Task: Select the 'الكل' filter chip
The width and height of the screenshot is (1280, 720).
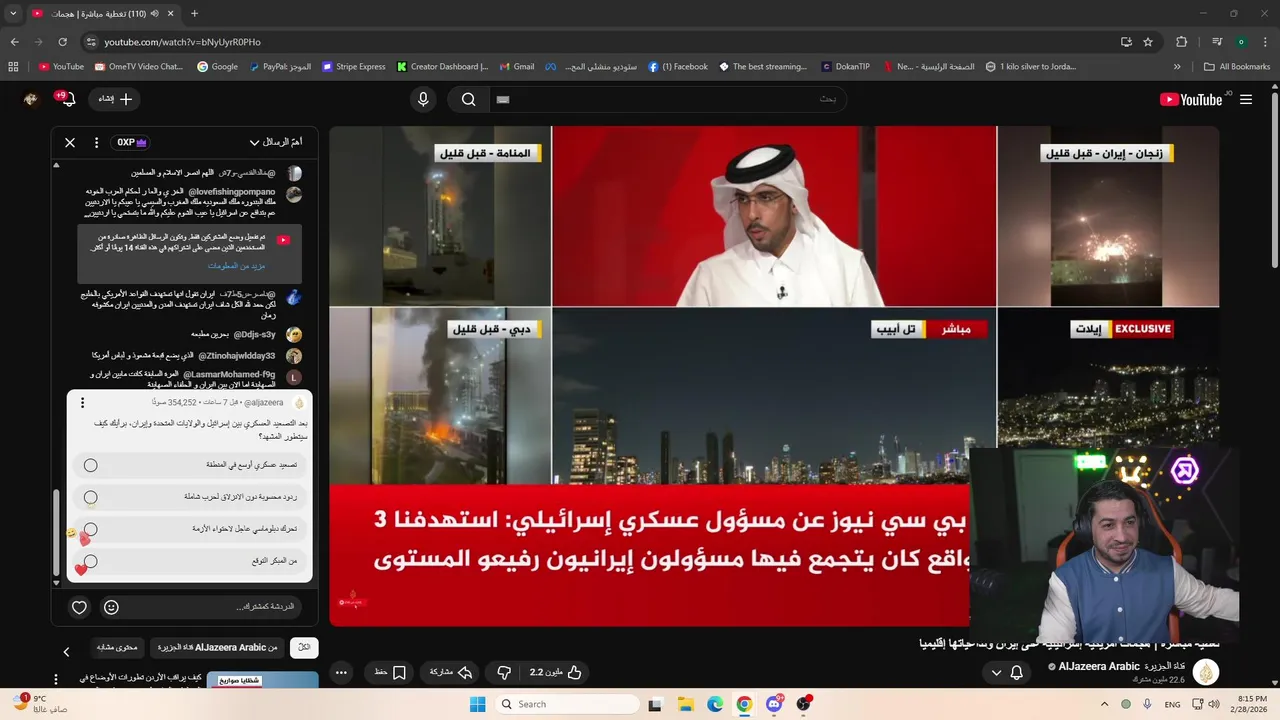Action: click(x=304, y=648)
